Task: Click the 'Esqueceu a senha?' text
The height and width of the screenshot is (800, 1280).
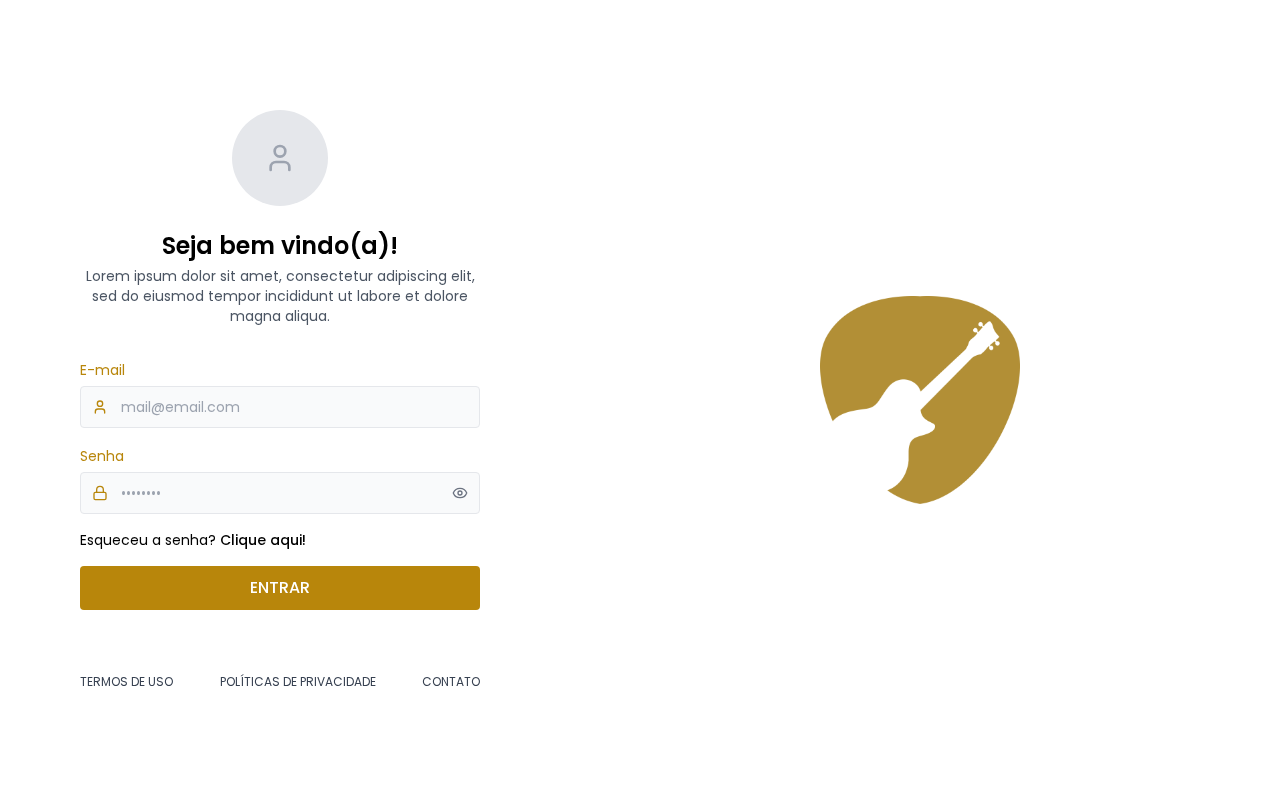Action: click(x=148, y=540)
